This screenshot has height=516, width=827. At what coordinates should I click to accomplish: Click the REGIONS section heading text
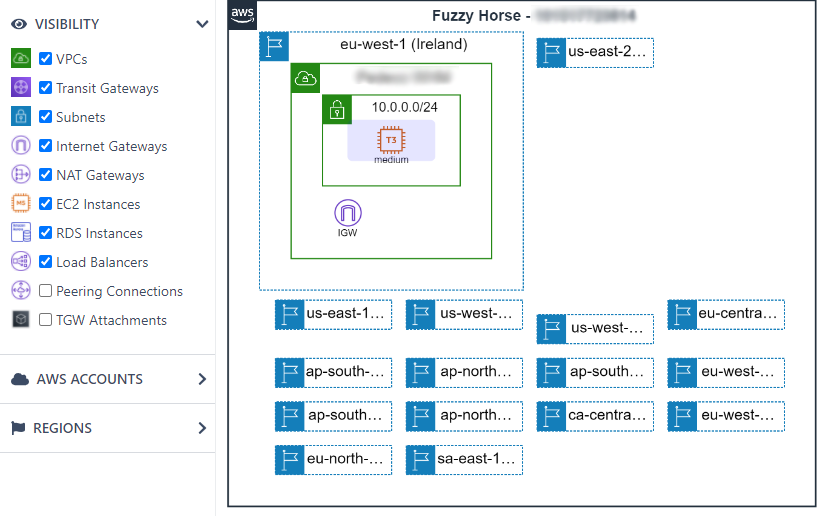[62, 428]
